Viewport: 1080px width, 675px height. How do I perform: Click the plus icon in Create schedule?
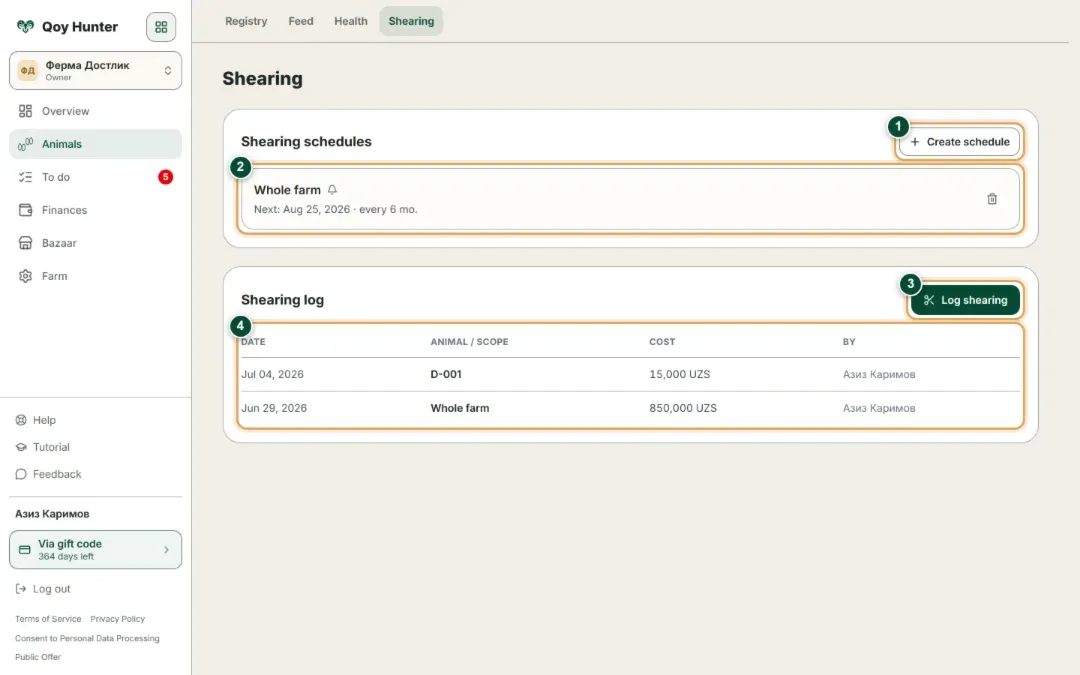[x=915, y=142]
